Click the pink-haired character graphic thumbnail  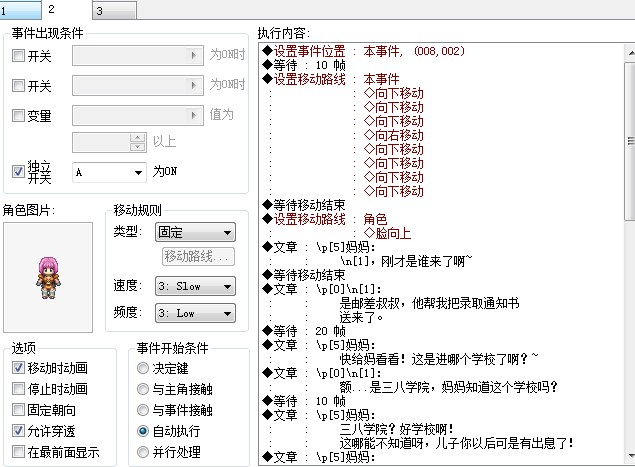pyautogui.click(x=48, y=277)
